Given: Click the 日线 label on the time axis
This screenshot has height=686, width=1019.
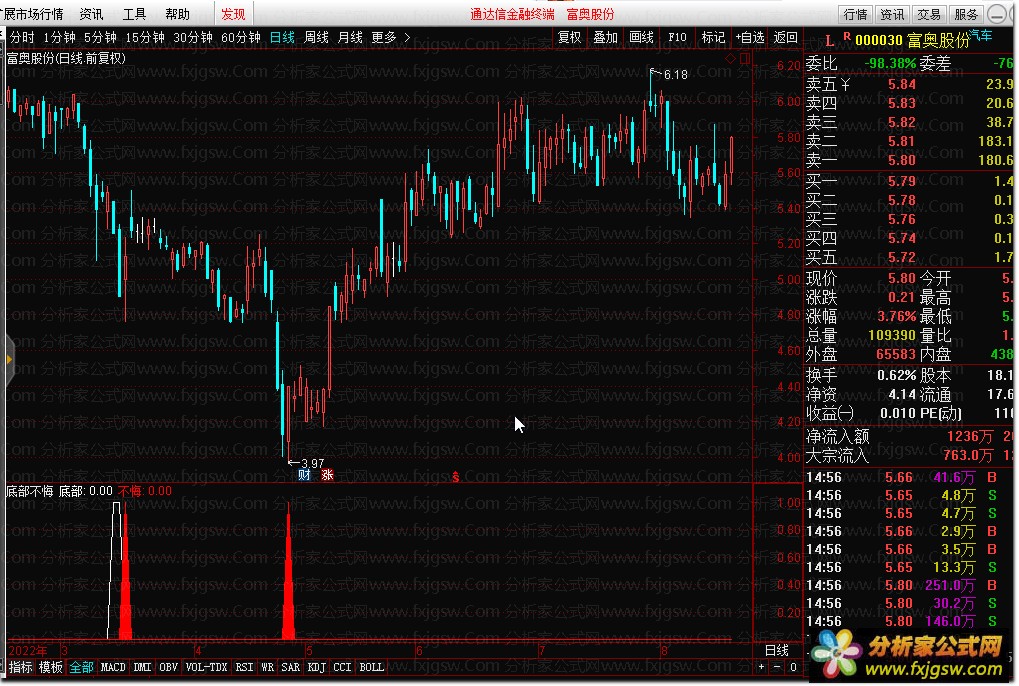Looking at the screenshot, I should (777, 650).
